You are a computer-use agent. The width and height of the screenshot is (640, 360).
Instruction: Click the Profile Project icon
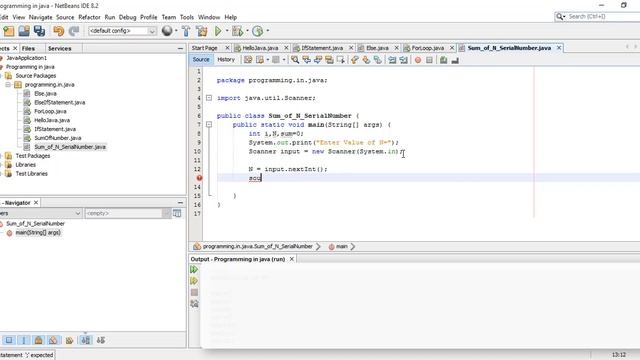point(258,31)
